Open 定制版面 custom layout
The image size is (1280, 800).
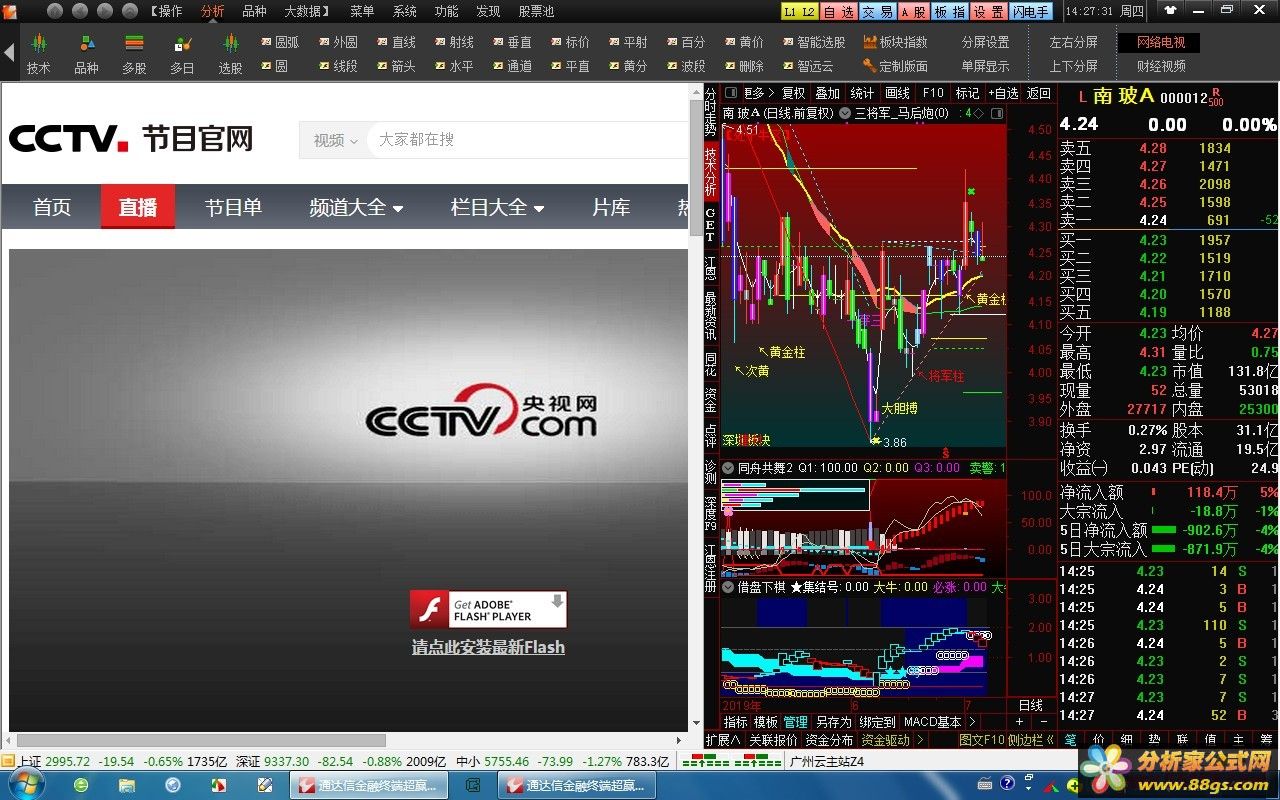(x=896, y=66)
